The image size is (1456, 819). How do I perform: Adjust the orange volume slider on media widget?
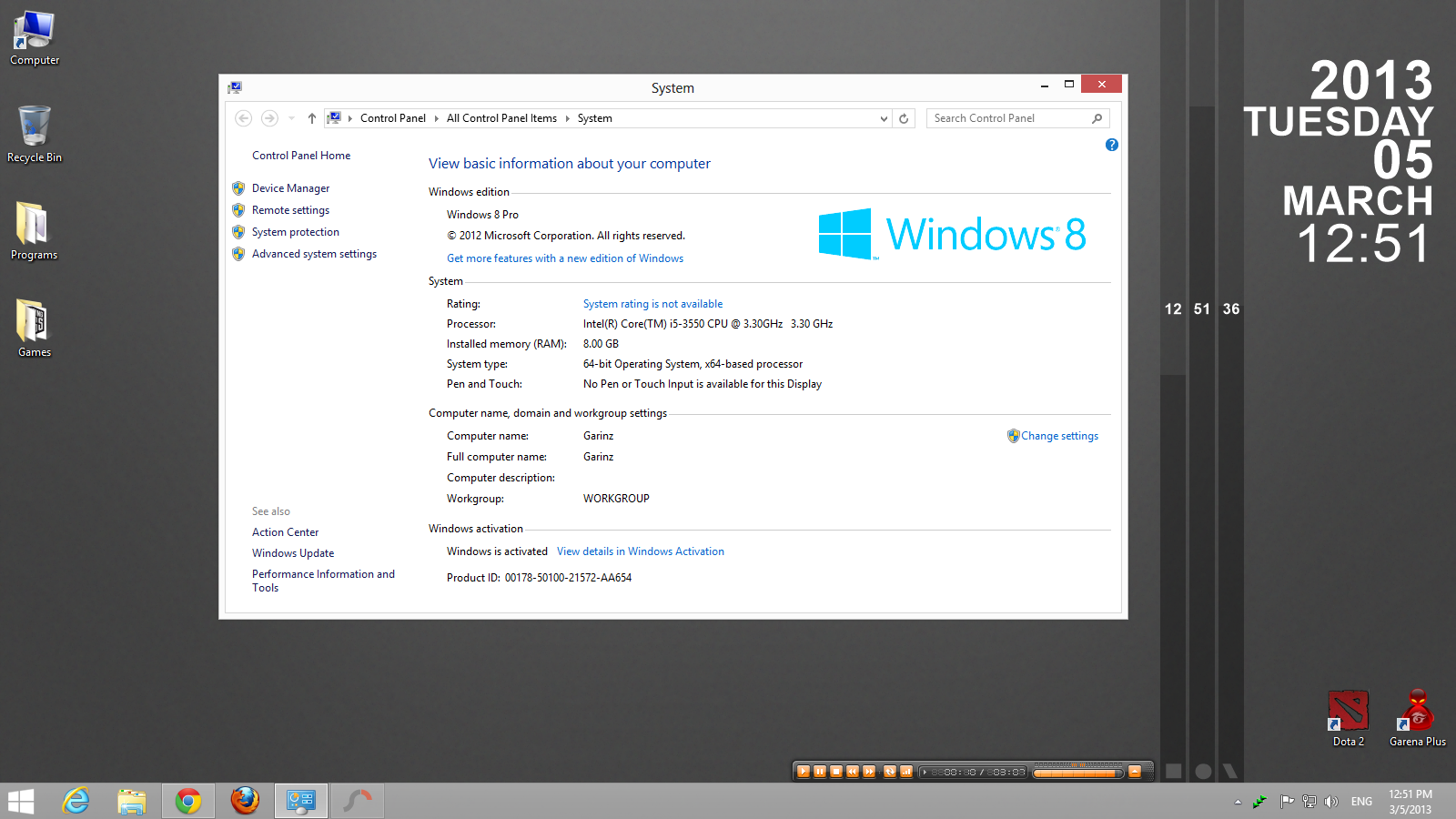(x=1078, y=773)
